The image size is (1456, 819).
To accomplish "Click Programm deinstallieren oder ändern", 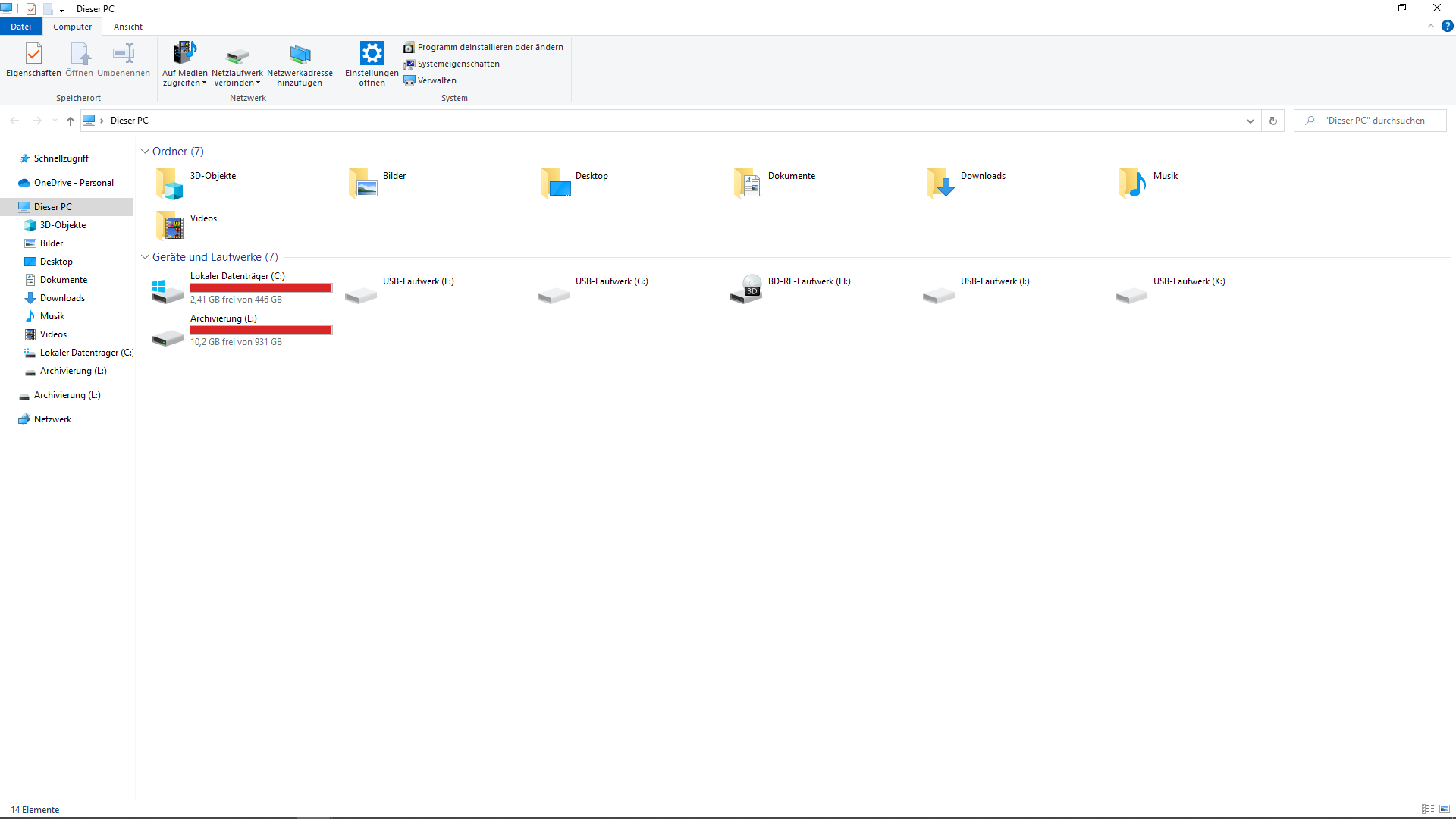I will click(x=484, y=47).
